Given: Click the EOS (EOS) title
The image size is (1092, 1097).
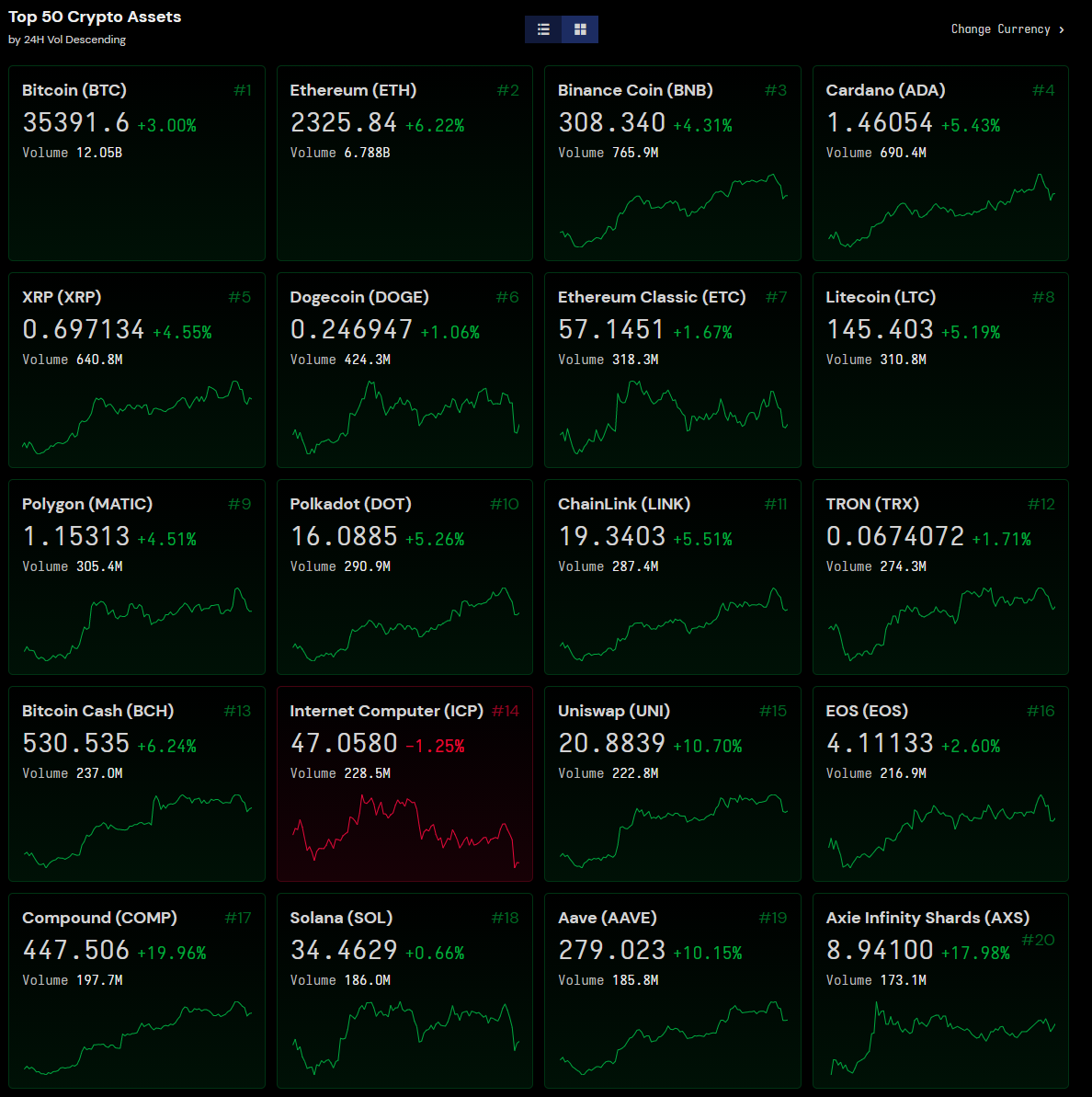Looking at the screenshot, I should [x=867, y=711].
